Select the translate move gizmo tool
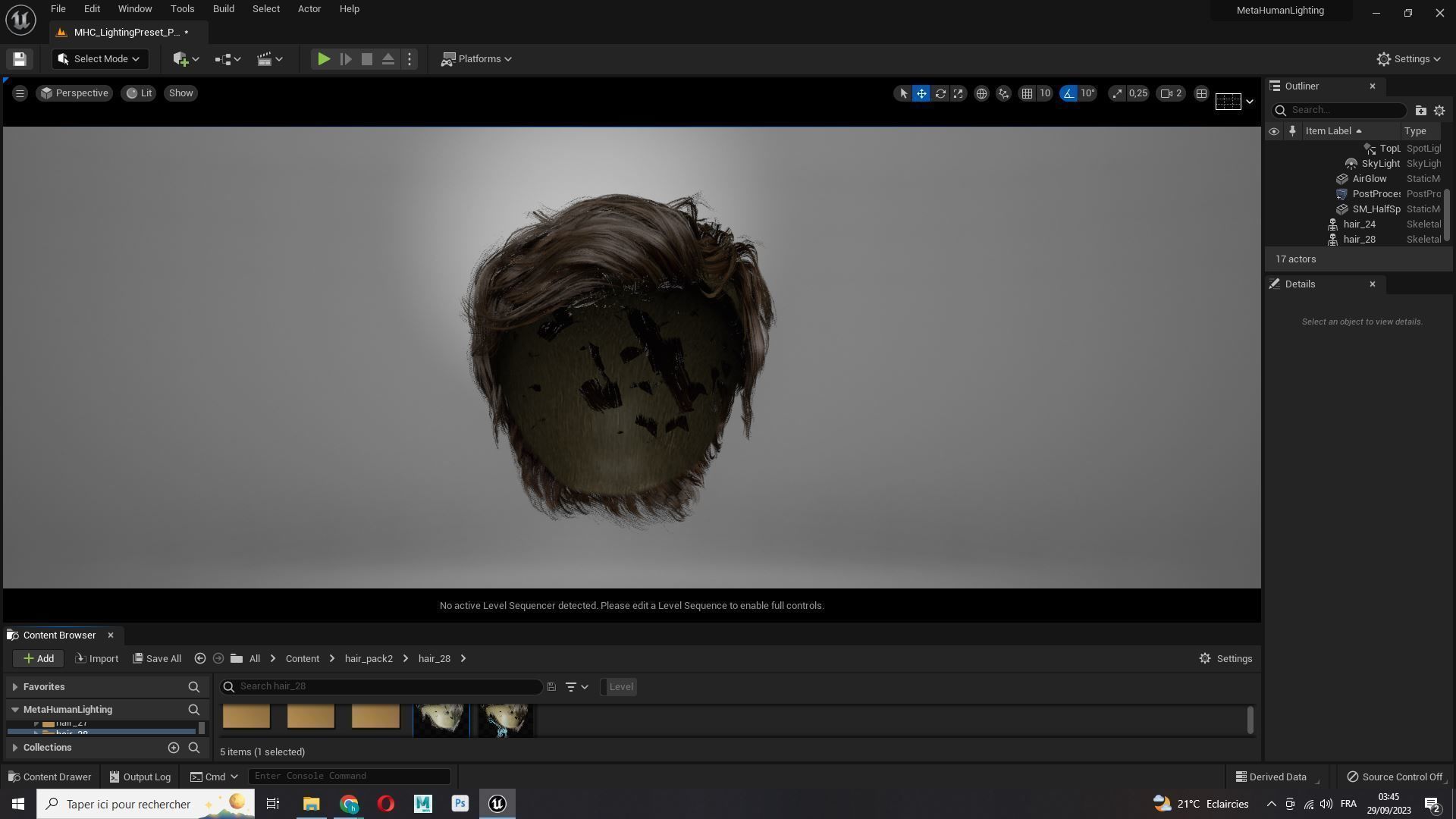The width and height of the screenshot is (1456, 819). click(921, 93)
